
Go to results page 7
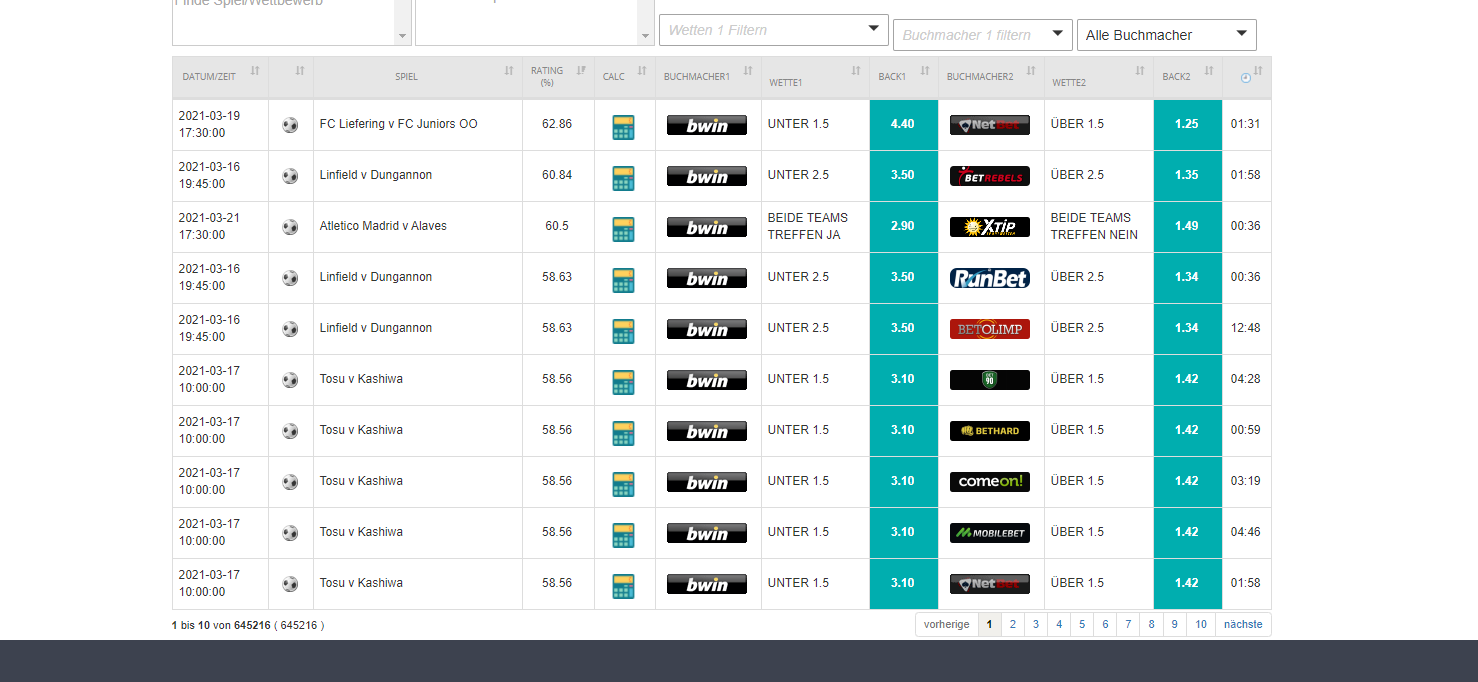pyautogui.click(x=1127, y=624)
